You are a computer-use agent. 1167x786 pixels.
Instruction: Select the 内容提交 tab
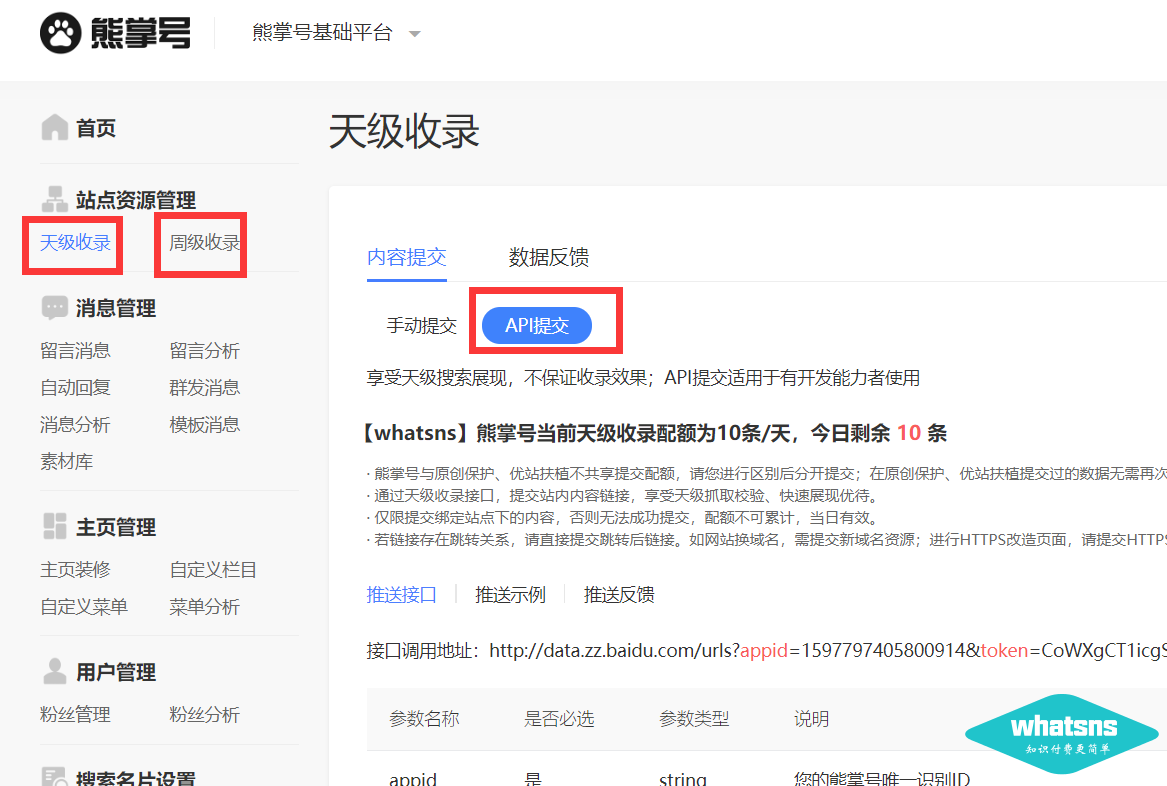[406, 257]
